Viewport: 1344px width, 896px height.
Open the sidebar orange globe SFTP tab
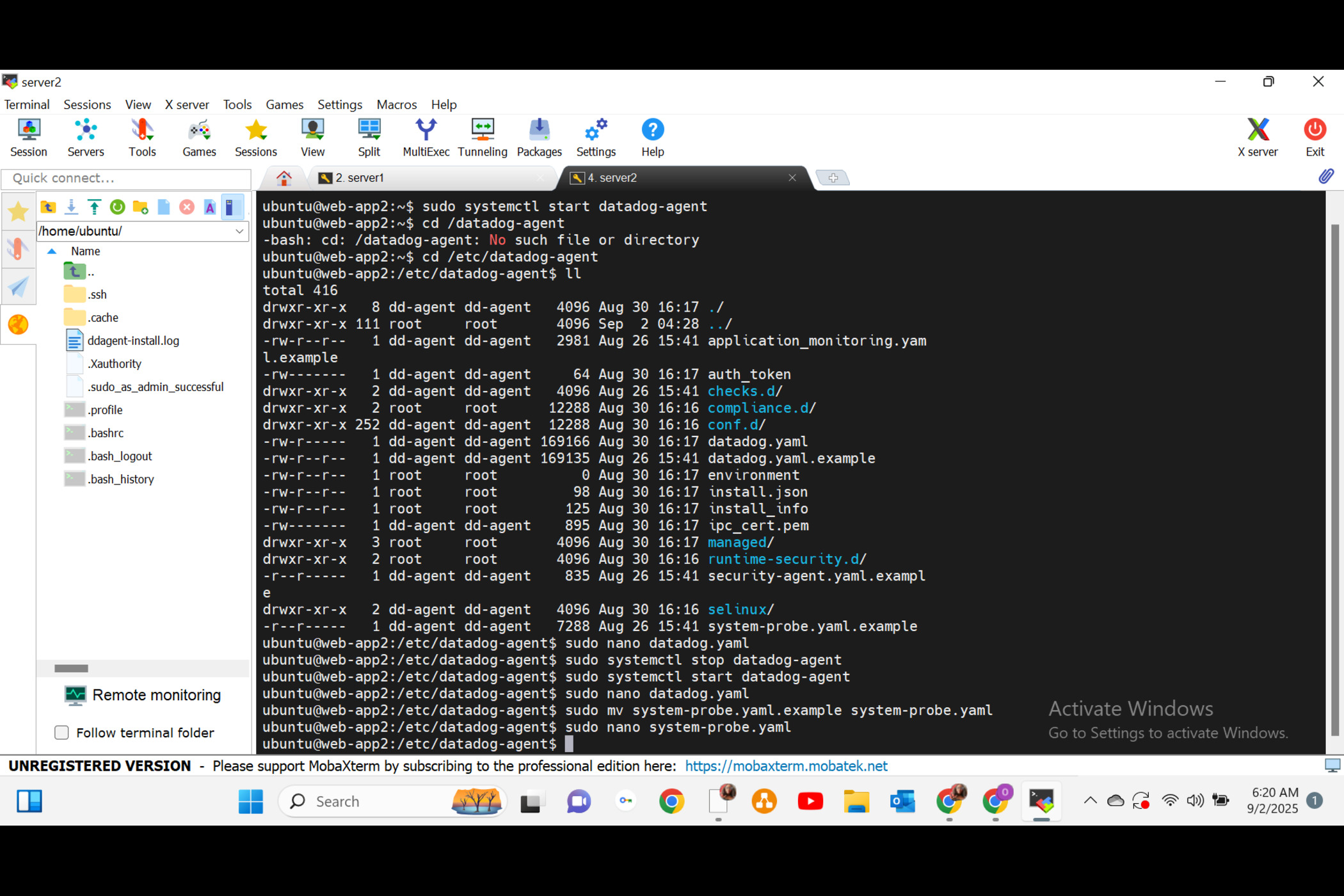tap(18, 324)
